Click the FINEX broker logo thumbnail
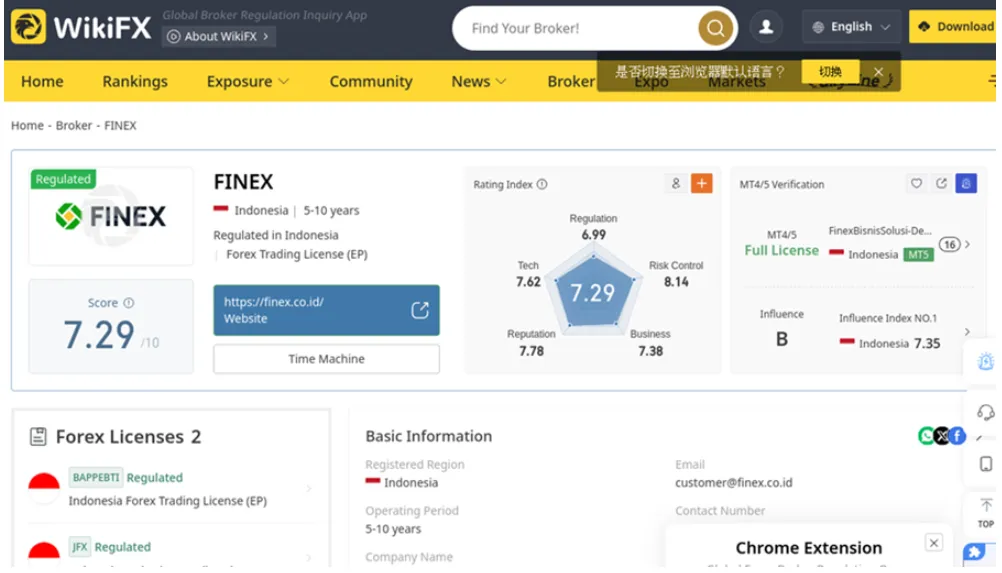Screen dimensions: 1002x573 point(111,216)
